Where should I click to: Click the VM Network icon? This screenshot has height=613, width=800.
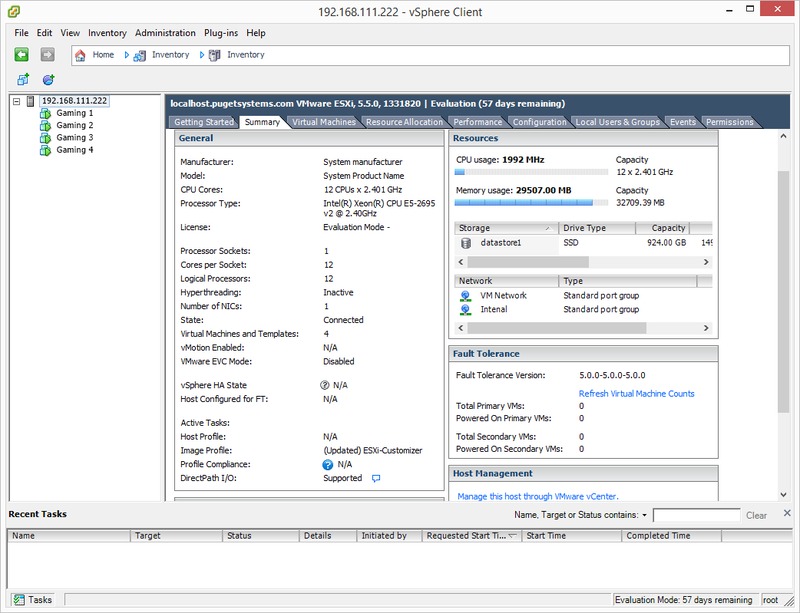pos(466,296)
